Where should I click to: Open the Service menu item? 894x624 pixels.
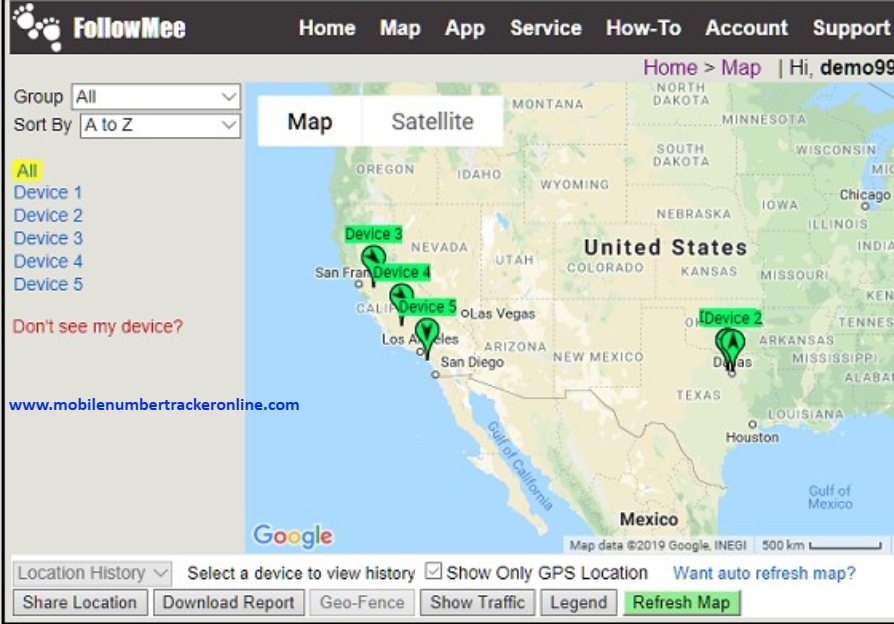click(x=546, y=28)
